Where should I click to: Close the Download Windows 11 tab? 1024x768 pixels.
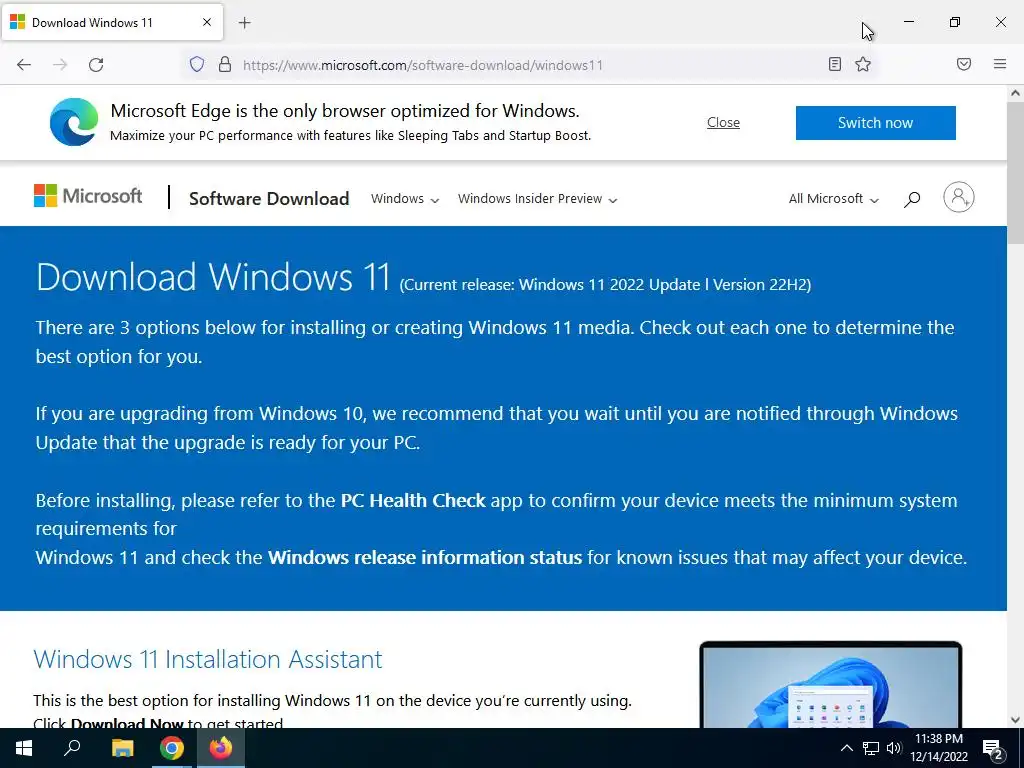click(207, 22)
